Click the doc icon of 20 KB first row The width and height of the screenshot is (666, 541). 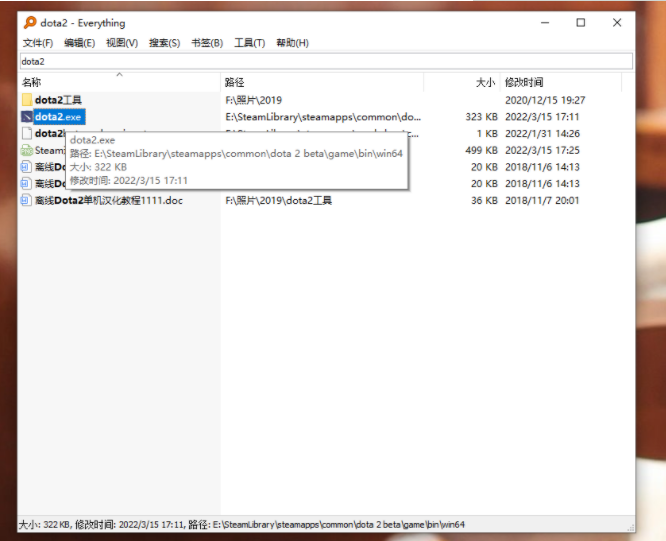pos(26,167)
